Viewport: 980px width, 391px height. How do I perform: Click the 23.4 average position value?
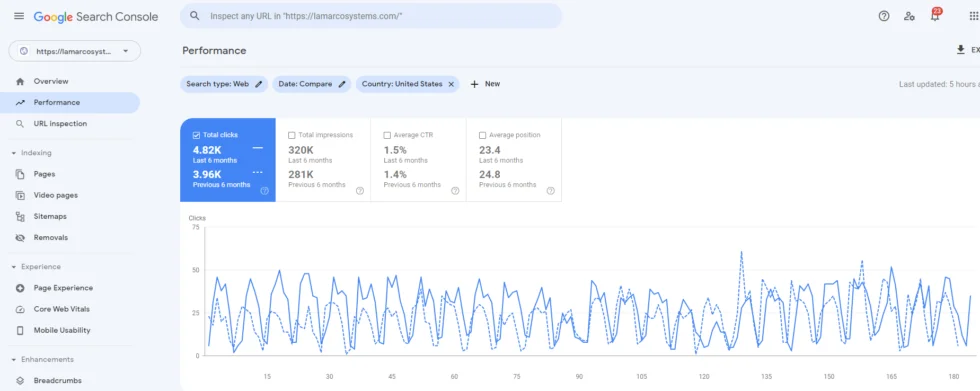489,150
